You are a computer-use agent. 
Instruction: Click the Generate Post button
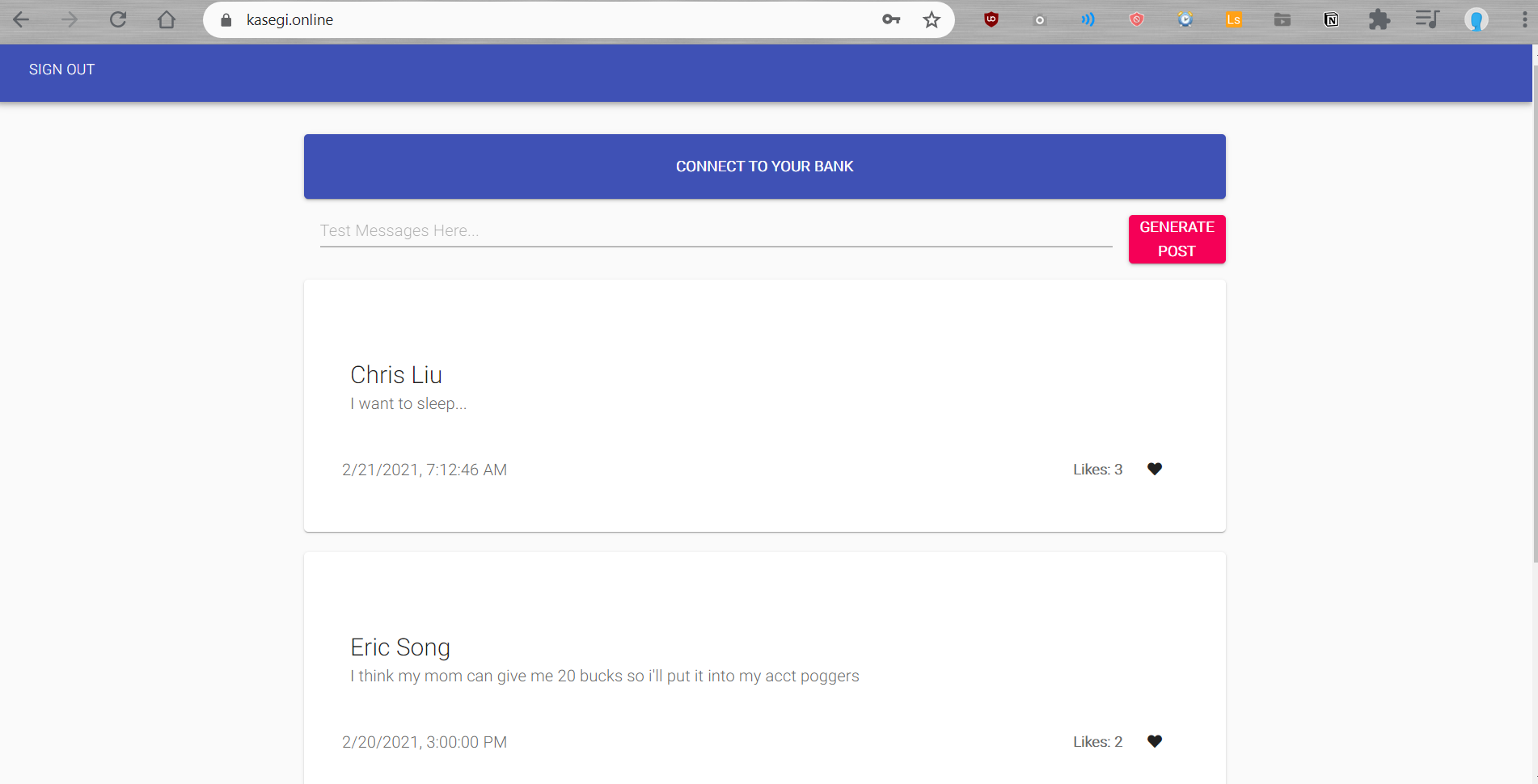tap(1177, 239)
